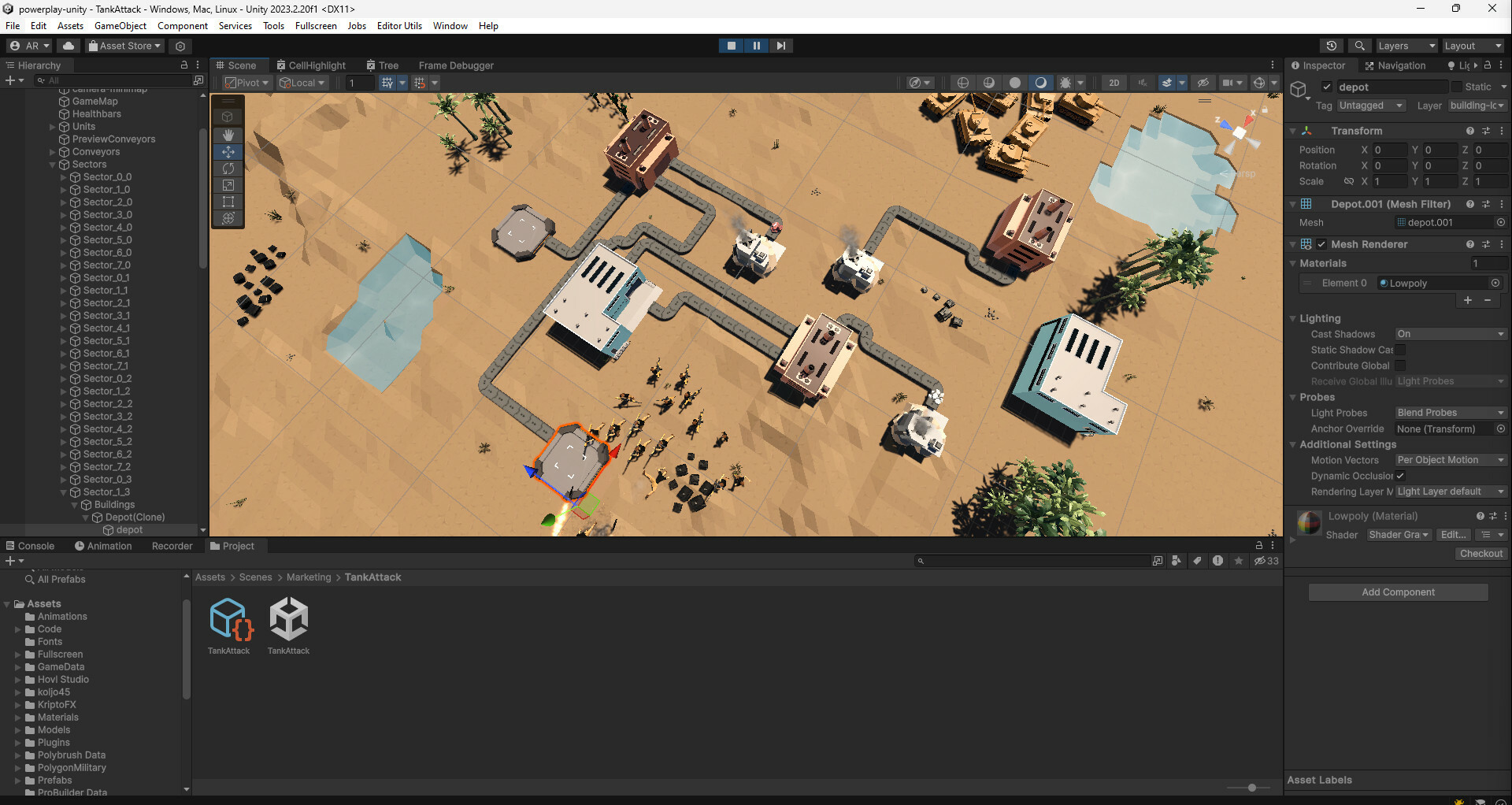Select the Hand view tool
Viewport: 1512px width, 805px height.
click(228, 135)
